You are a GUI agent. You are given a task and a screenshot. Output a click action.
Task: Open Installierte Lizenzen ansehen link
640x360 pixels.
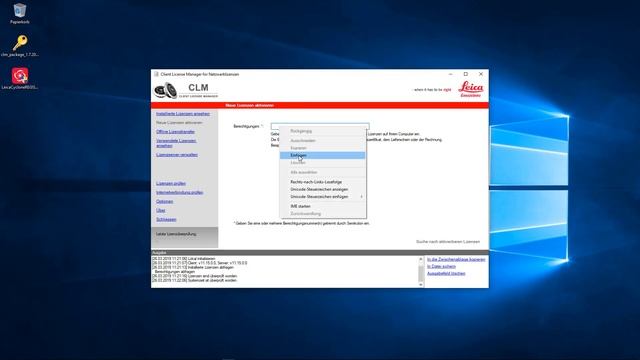183,114
